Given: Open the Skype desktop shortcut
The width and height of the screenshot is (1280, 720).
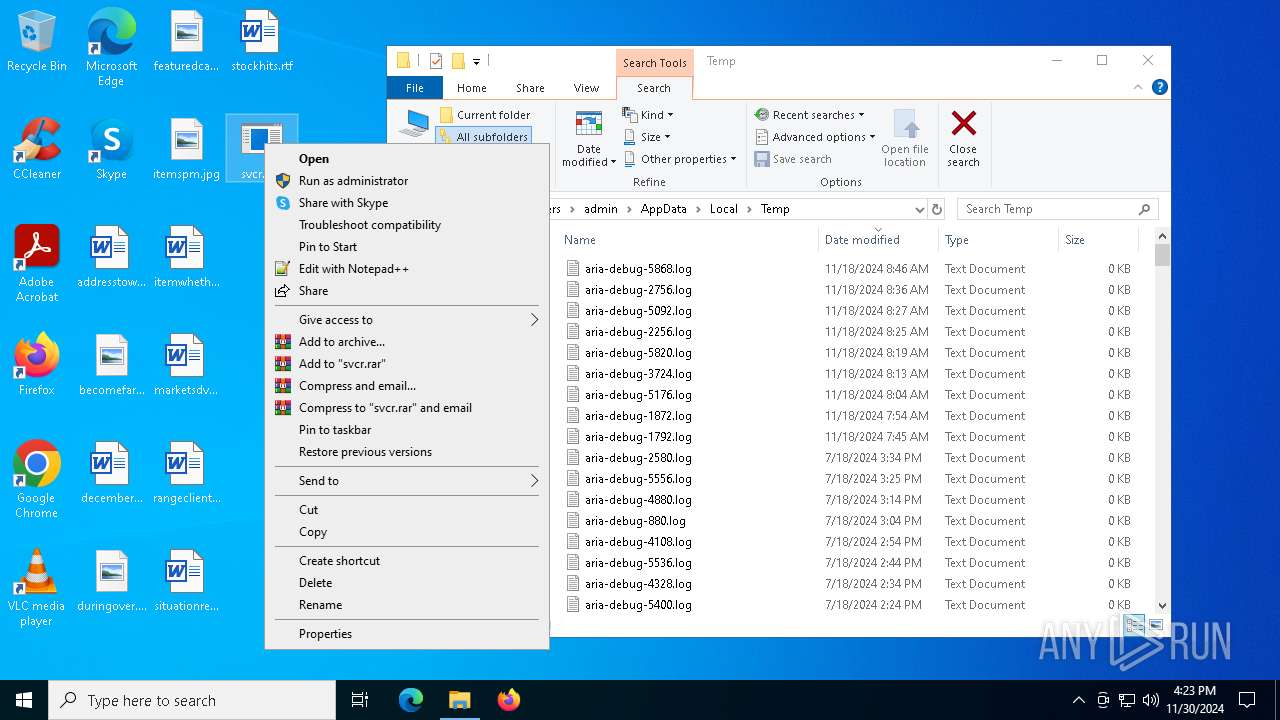Looking at the screenshot, I should [111, 150].
